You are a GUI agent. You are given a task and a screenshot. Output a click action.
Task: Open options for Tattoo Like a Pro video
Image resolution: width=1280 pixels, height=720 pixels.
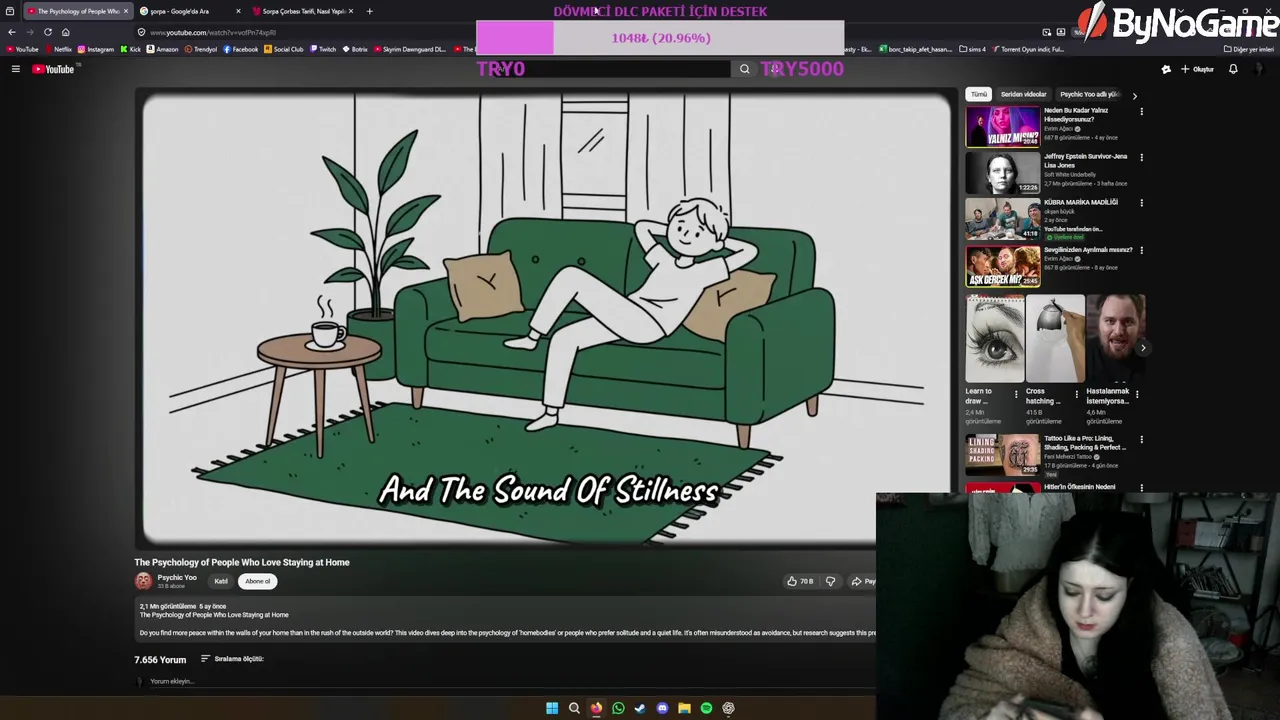1141,439
